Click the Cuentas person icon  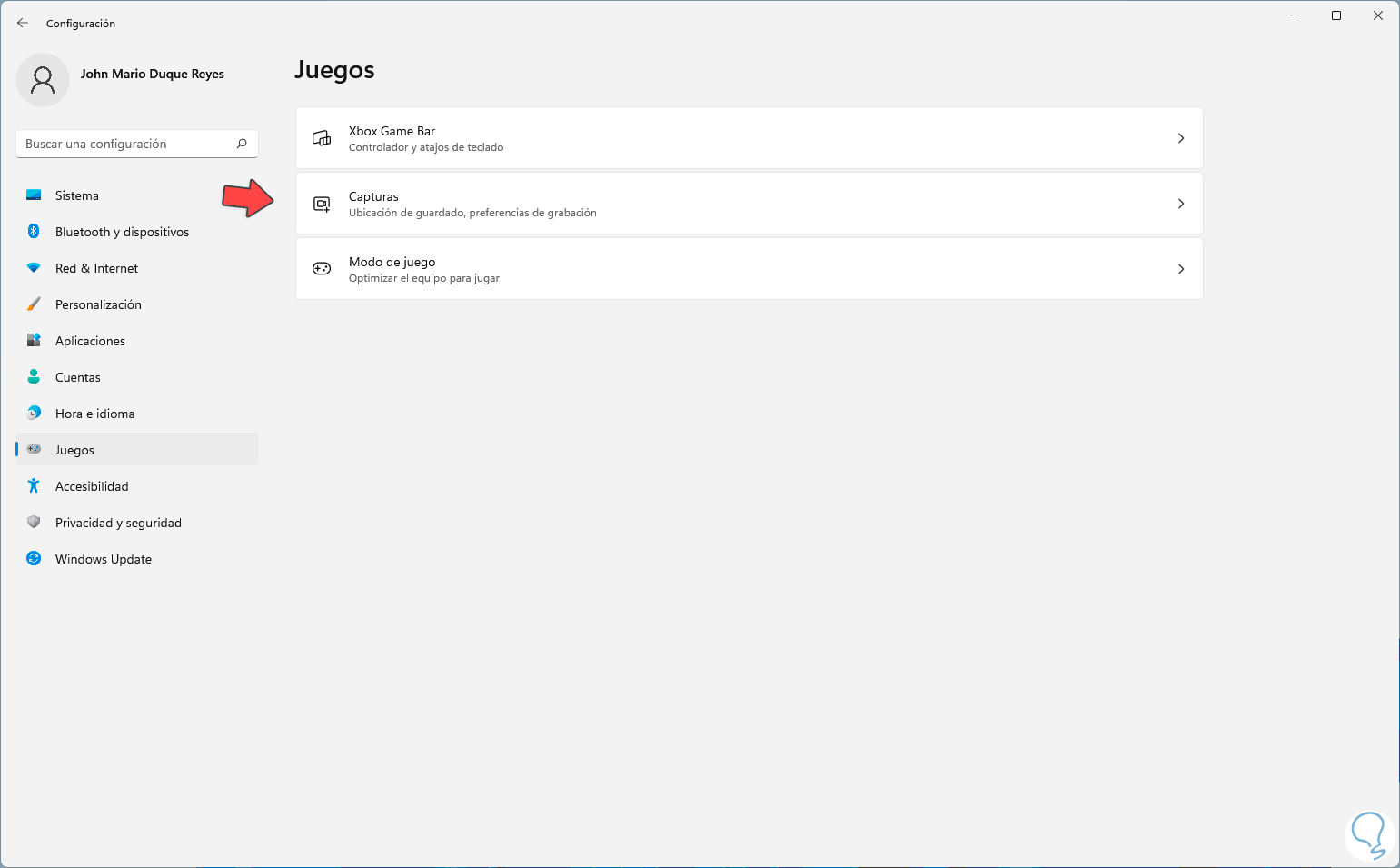(x=34, y=376)
